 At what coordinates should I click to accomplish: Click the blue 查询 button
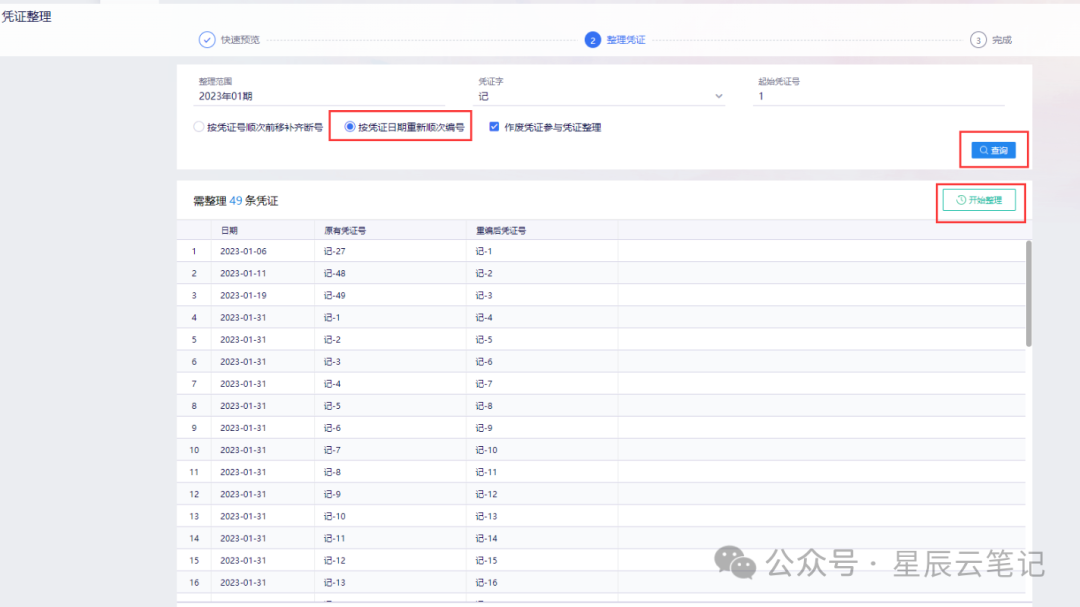coord(993,150)
